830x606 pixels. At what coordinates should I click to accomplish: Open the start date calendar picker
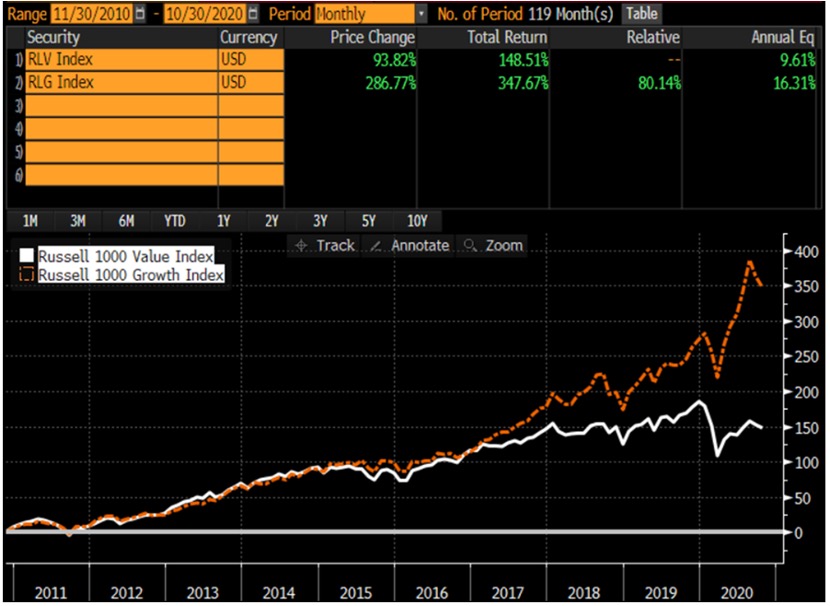click(x=139, y=14)
